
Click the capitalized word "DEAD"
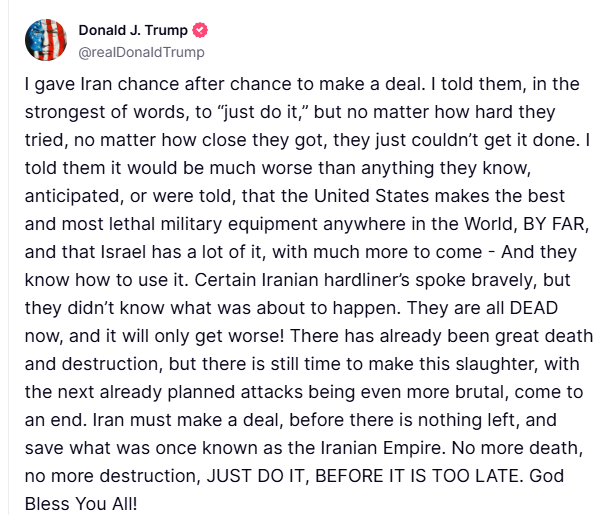(534, 308)
